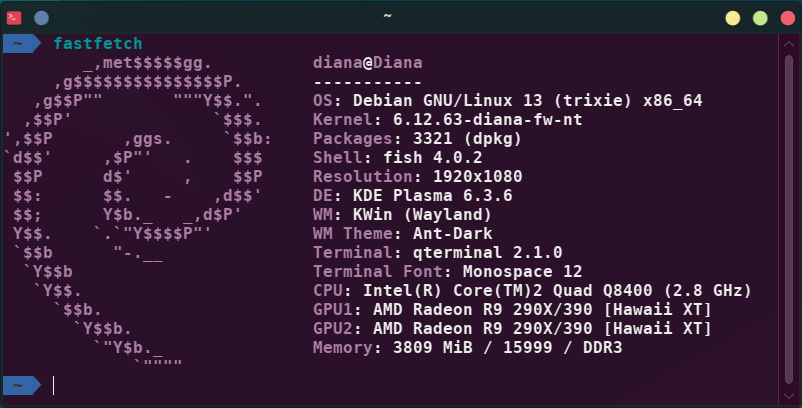This screenshot has width=802, height=408.
Task: Click the GPU1 AMD Radeon line
Action: 513,309
